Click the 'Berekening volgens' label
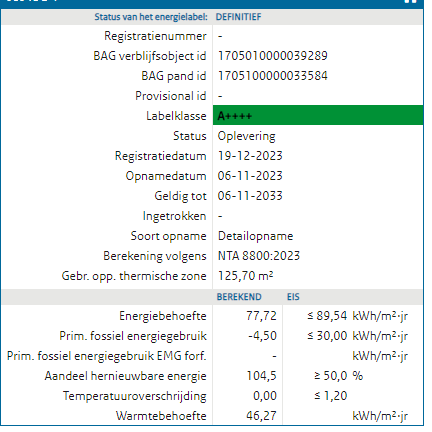432x432 pixels. (155, 256)
